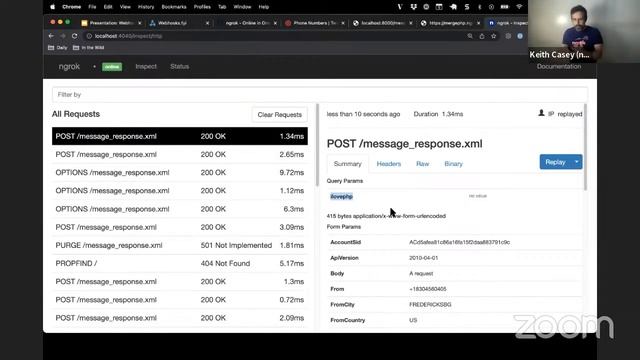The image size is (640, 360).
Task: Open the Bookmarks menu
Action: pyautogui.click(x=174, y=7)
